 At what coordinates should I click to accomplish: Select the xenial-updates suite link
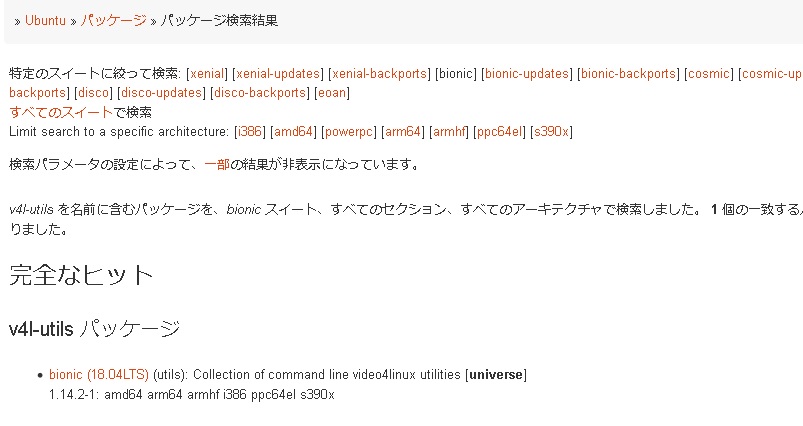coord(278,74)
